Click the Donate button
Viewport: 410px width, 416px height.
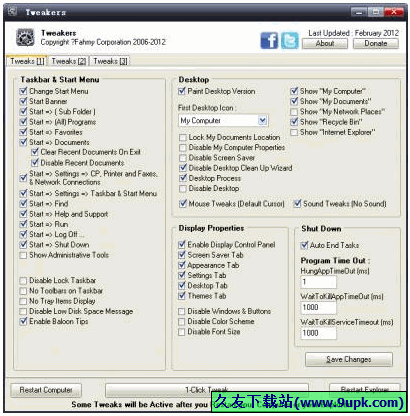(376, 44)
